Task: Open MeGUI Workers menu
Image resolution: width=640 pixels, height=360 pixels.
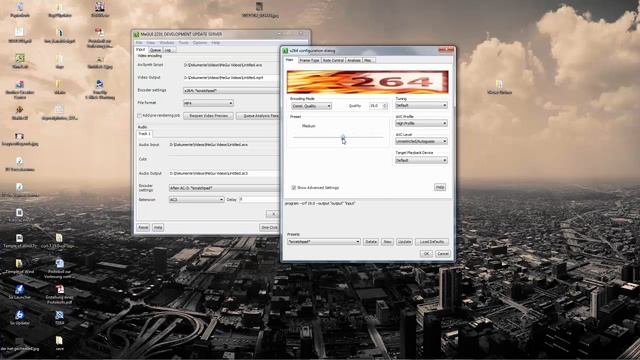Action: coord(167,43)
